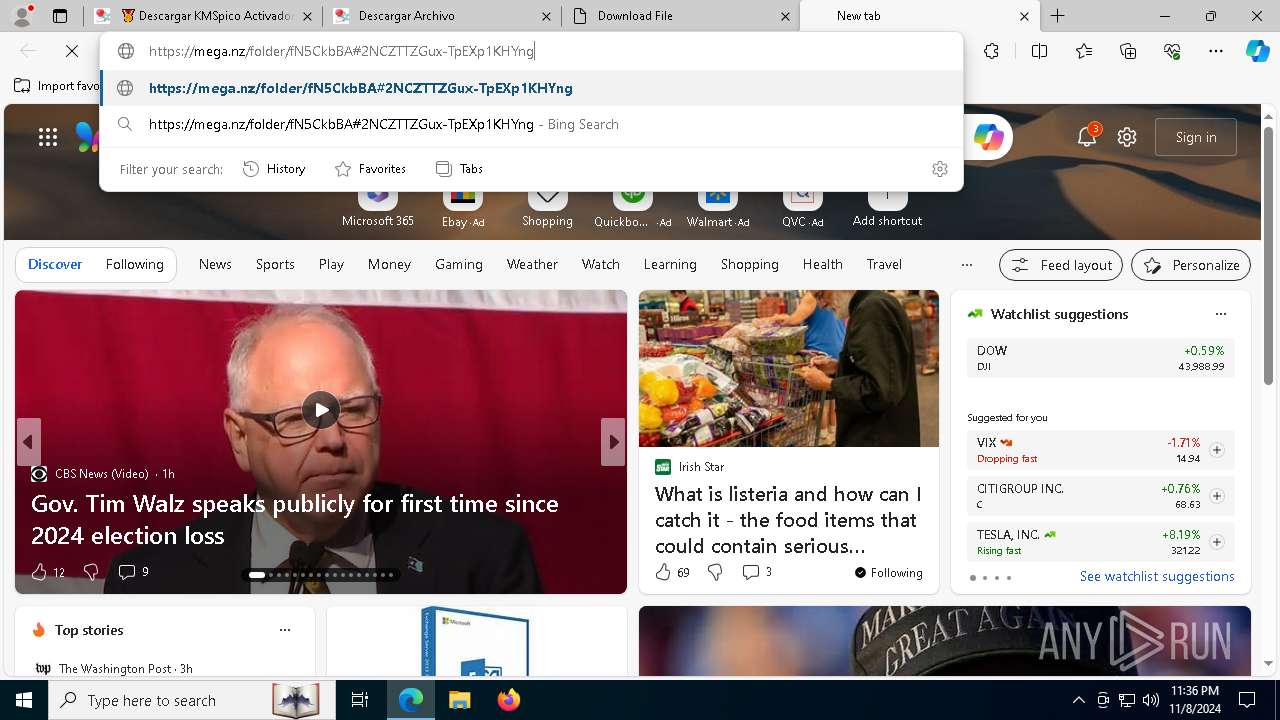Launch the Copilot sidebar icon
Screen dimensions: 1280x720
tap(1257, 51)
